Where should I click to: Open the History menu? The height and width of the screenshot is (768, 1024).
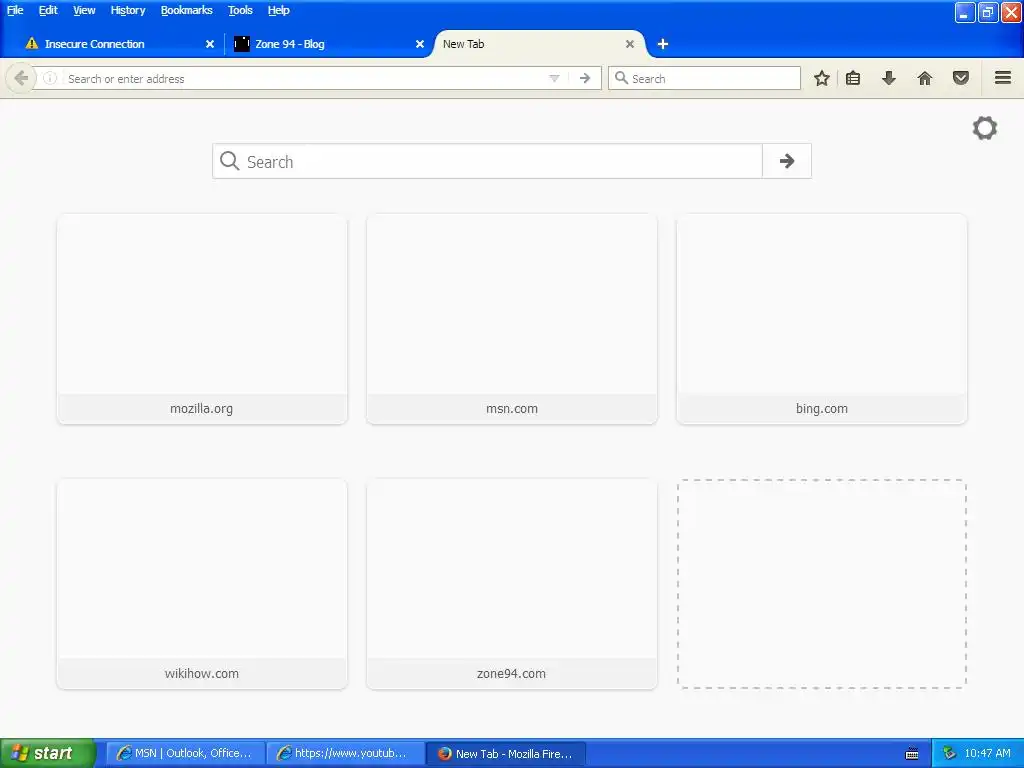point(128,10)
